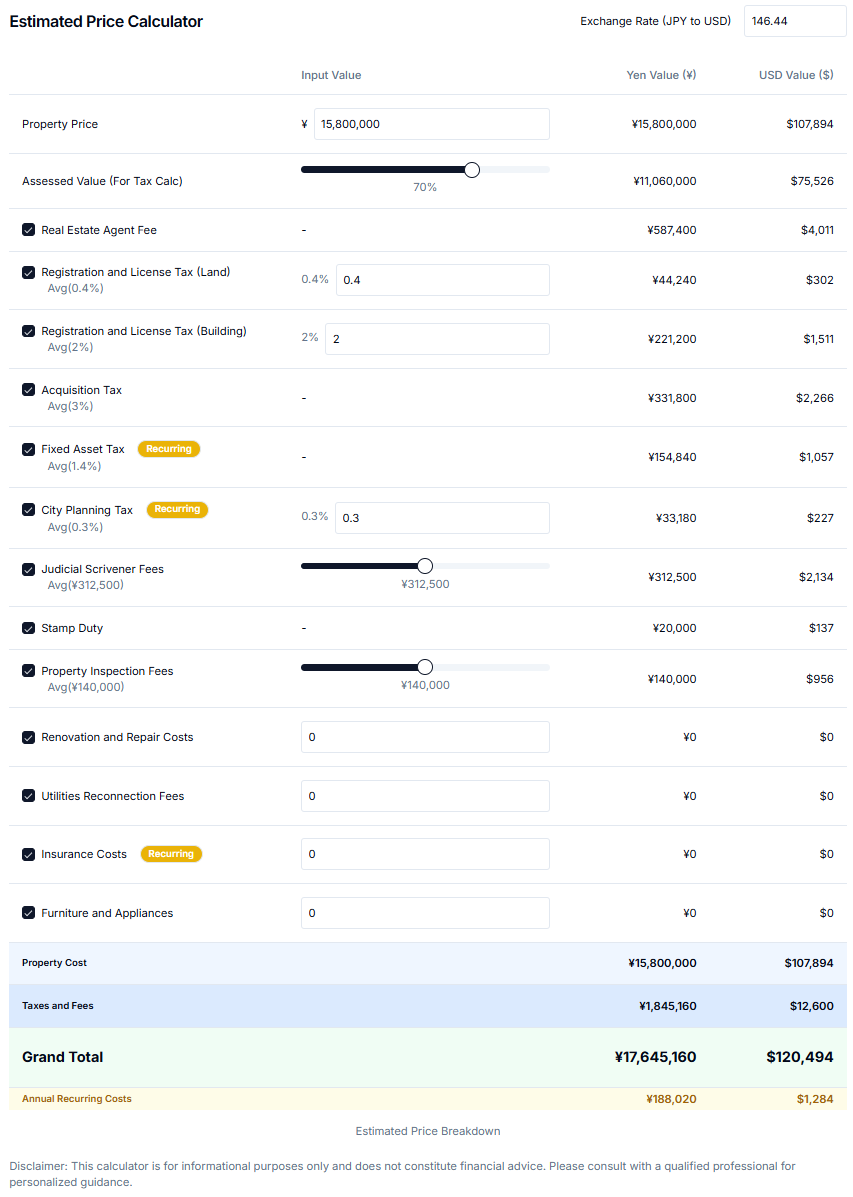Click the Assessed Value slider handle
The width and height of the screenshot is (853, 1197).
pyautogui.click(x=472, y=169)
